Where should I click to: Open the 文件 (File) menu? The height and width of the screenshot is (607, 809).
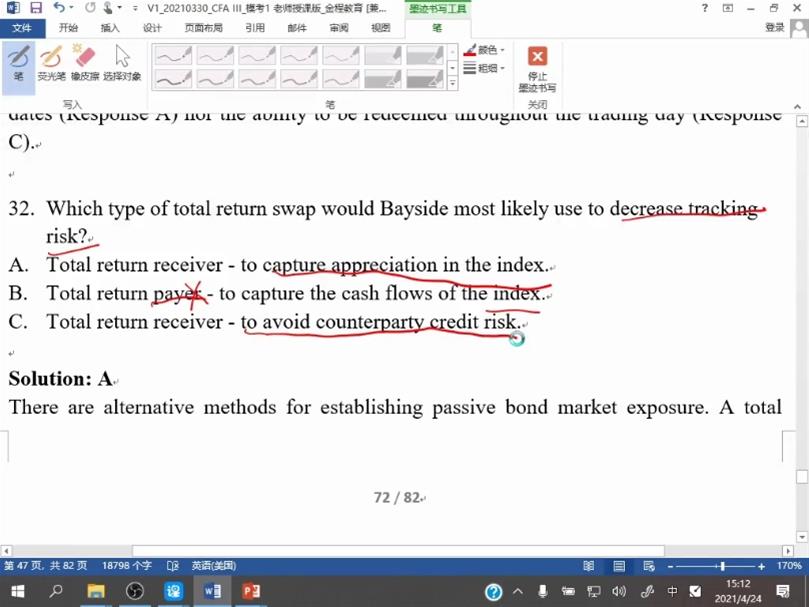tap(22, 28)
